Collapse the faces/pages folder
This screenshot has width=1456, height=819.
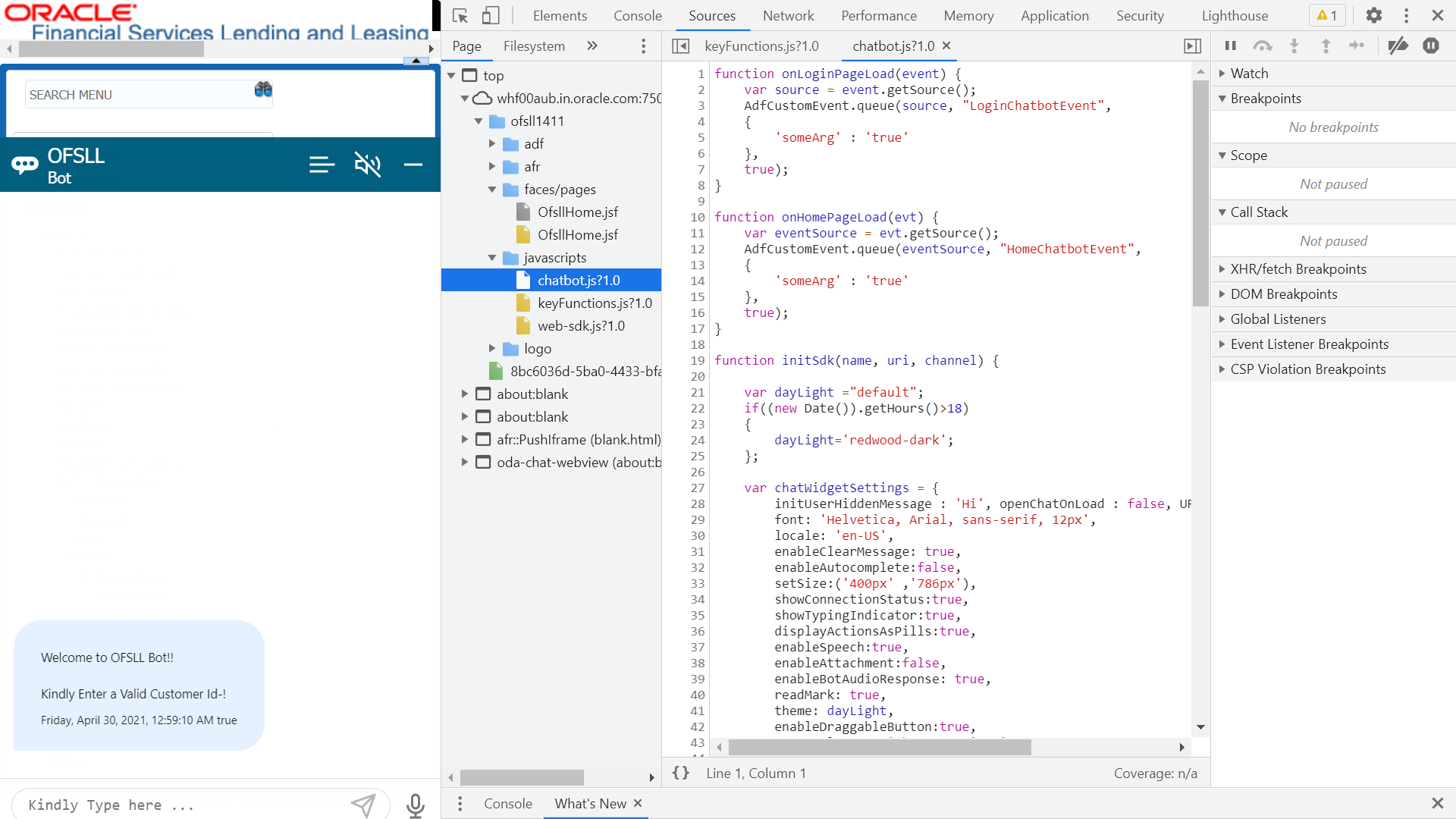[x=492, y=190]
